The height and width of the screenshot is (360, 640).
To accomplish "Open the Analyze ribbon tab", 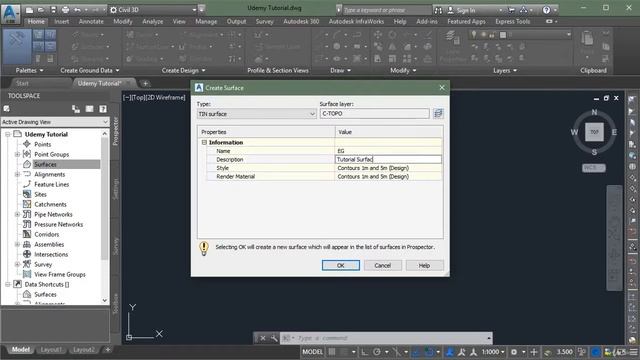I will (x=153, y=21).
